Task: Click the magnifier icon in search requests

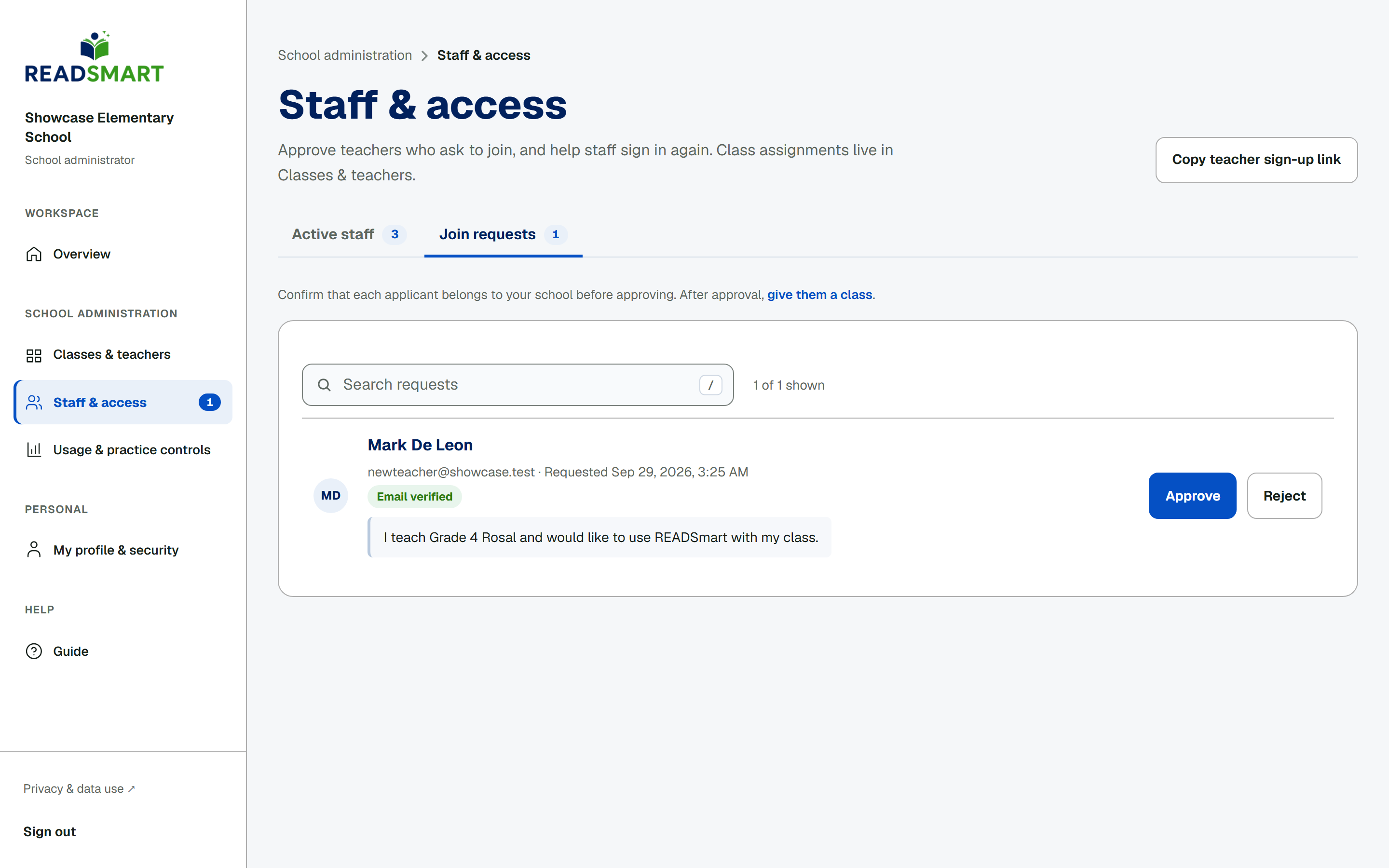Action: pos(324,385)
